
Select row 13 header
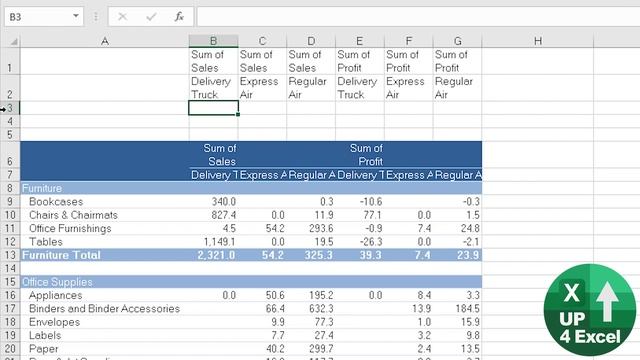click(x=10, y=255)
